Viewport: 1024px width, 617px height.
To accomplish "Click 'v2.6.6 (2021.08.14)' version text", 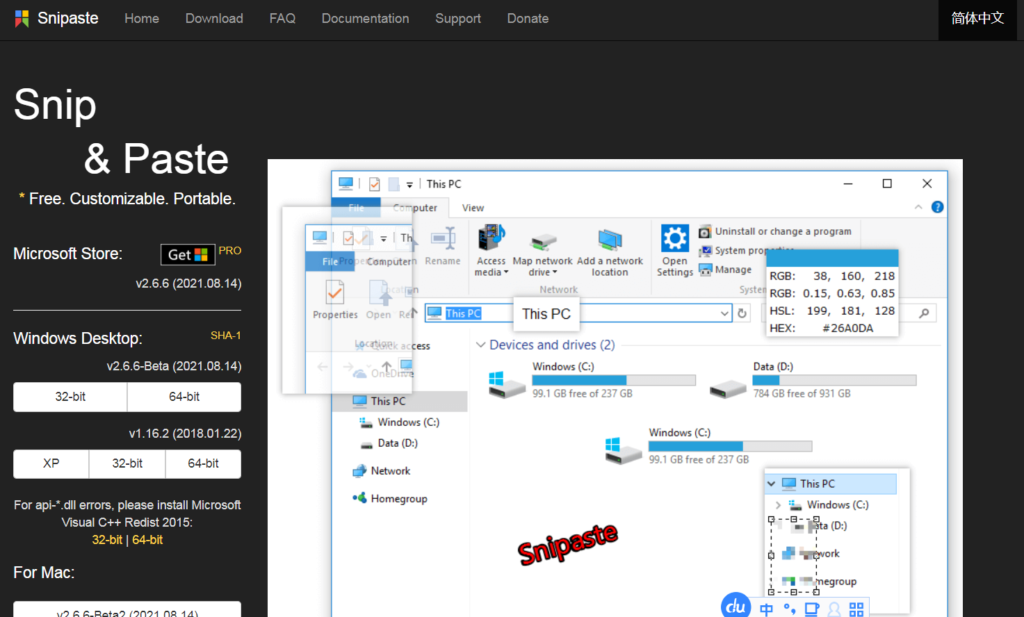I will point(188,283).
